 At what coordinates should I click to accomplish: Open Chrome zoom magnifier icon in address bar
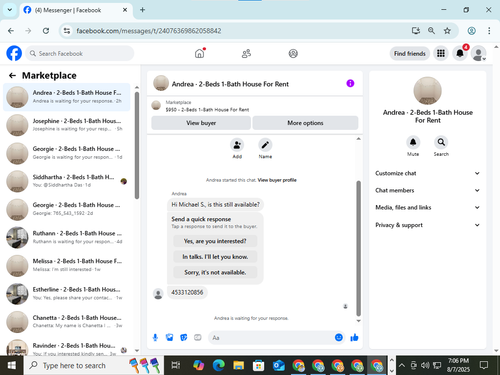pos(431,31)
